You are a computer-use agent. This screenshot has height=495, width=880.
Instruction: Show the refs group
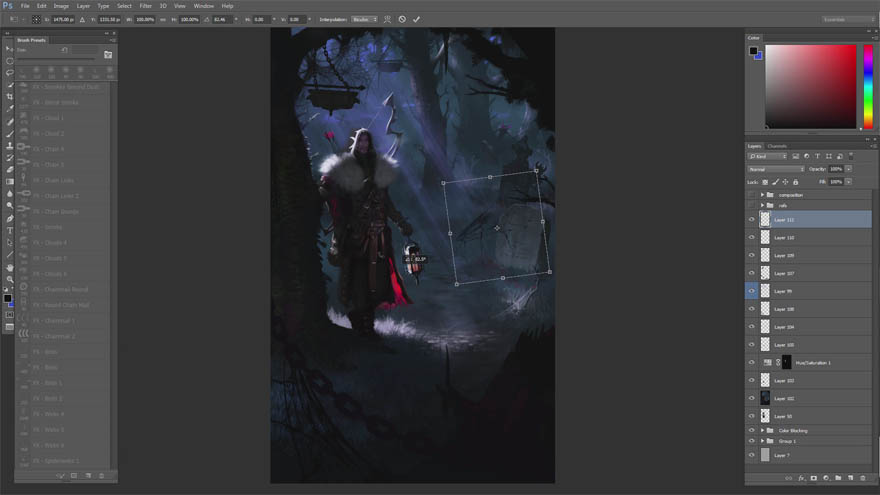751,205
